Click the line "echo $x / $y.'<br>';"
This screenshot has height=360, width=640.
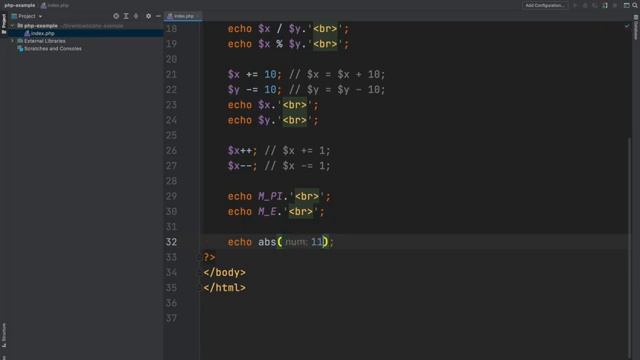(x=288, y=29)
